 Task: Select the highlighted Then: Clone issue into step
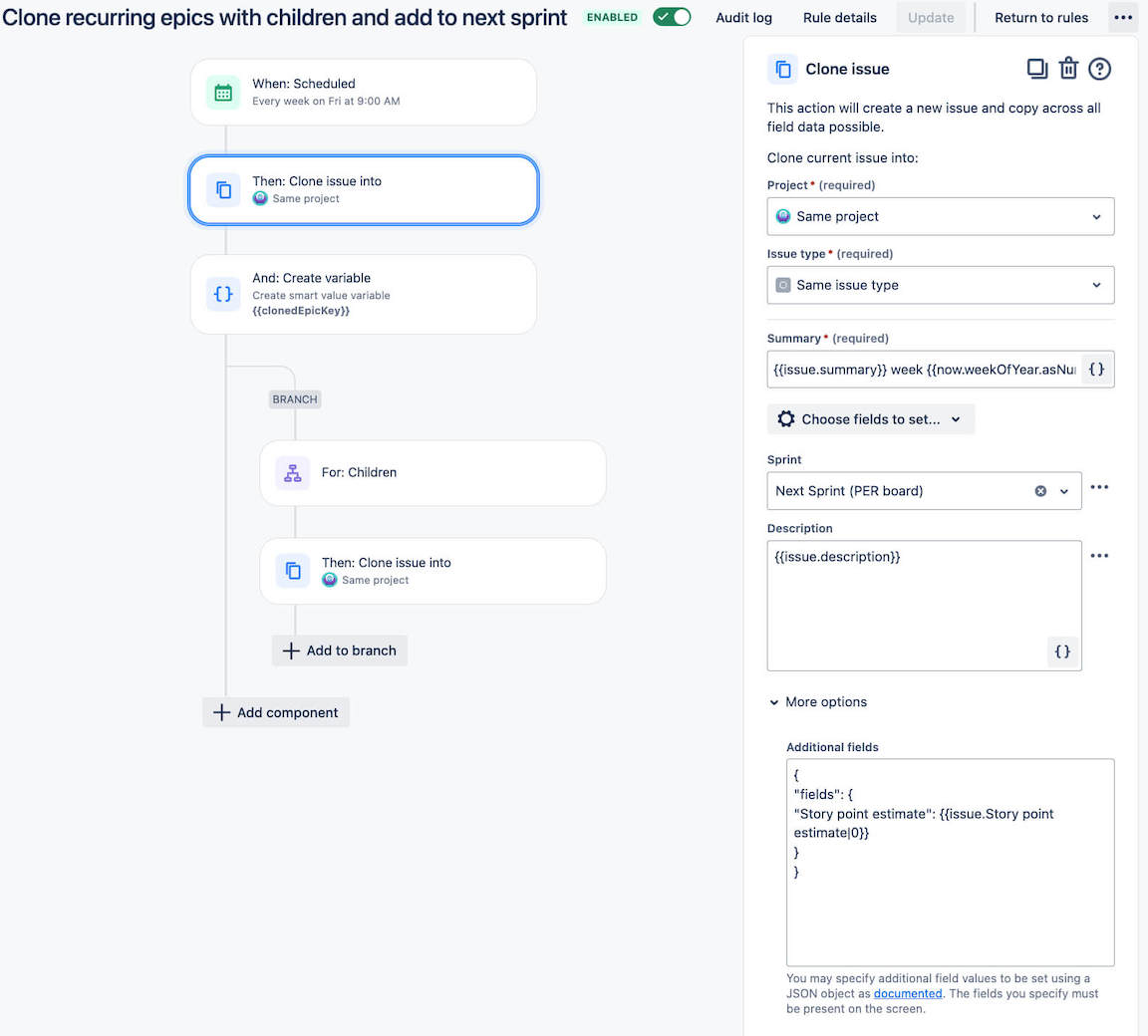363,189
